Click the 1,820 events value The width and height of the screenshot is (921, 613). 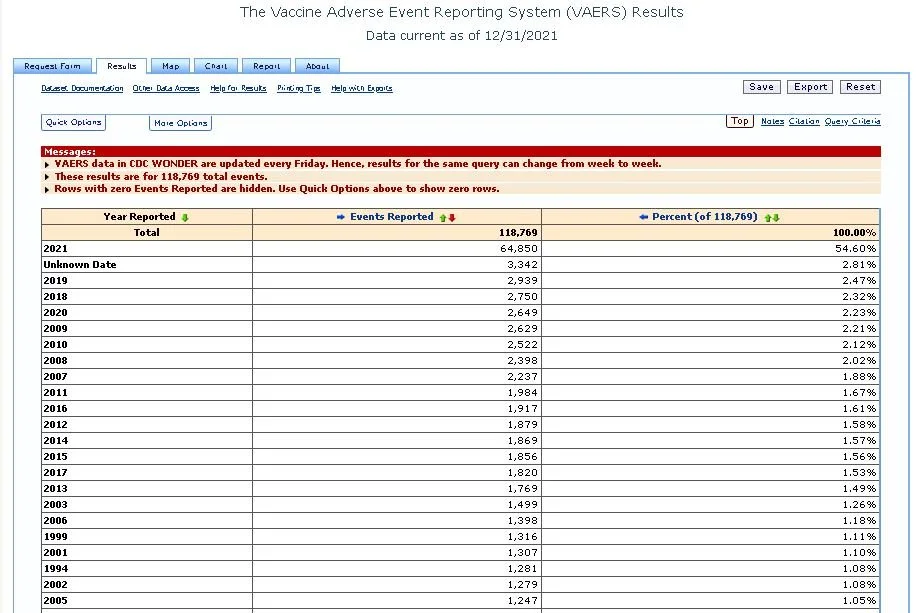522,473
